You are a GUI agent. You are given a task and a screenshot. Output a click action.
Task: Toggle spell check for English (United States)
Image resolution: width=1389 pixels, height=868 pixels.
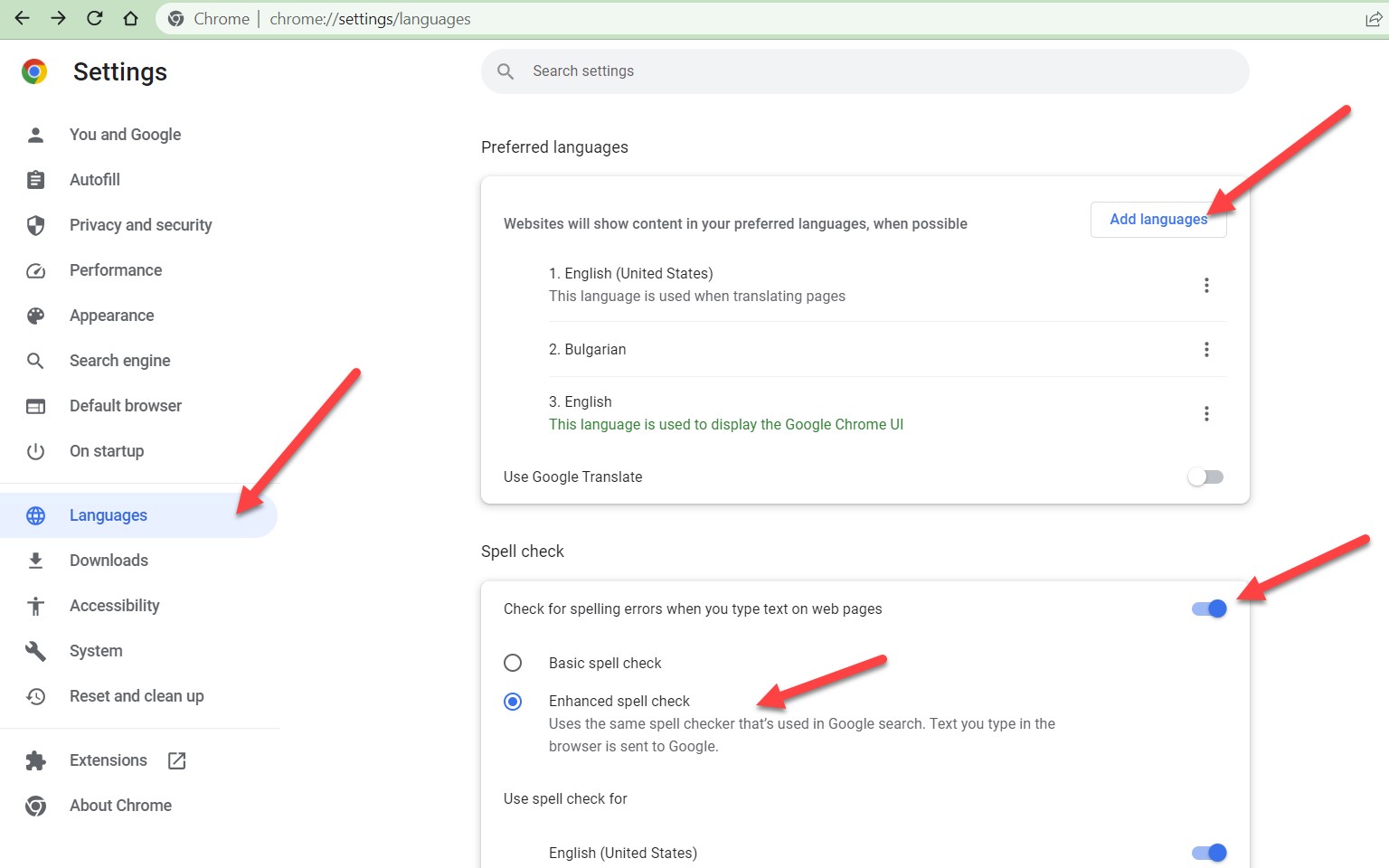(1209, 852)
